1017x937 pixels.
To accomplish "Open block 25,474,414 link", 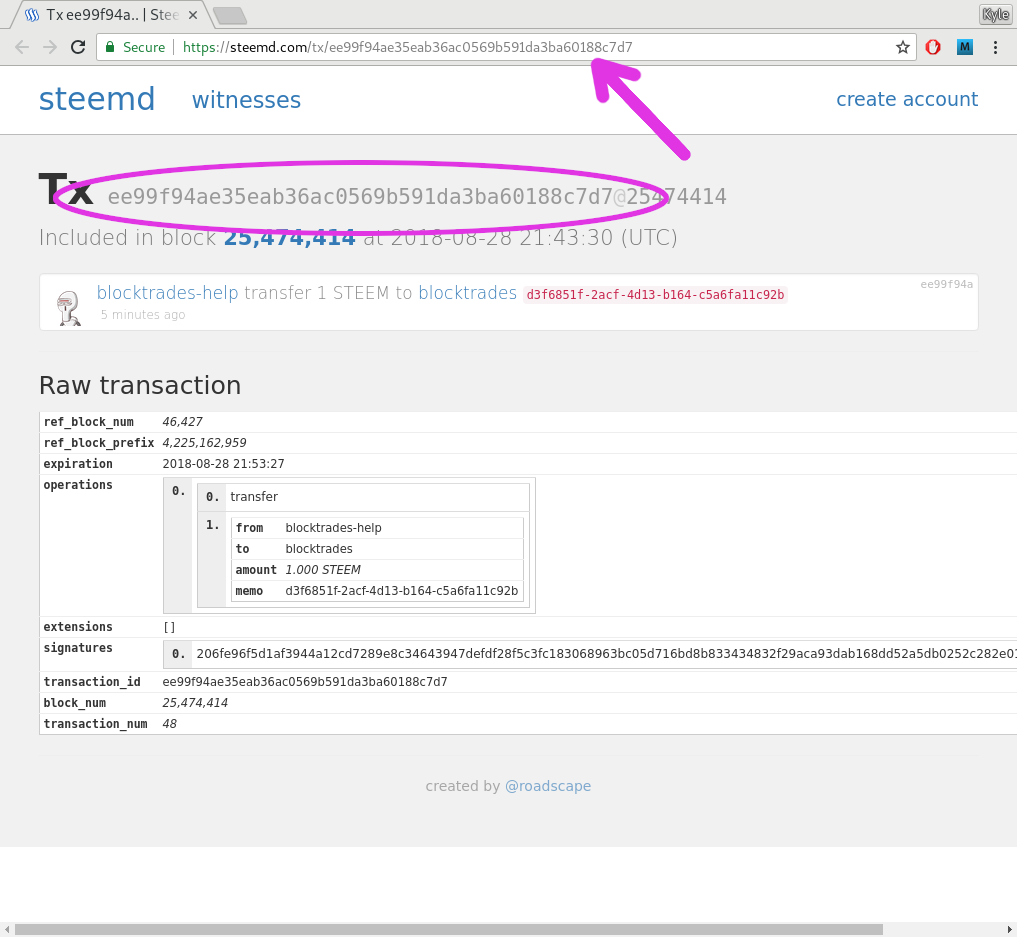I will (x=289, y=237).
